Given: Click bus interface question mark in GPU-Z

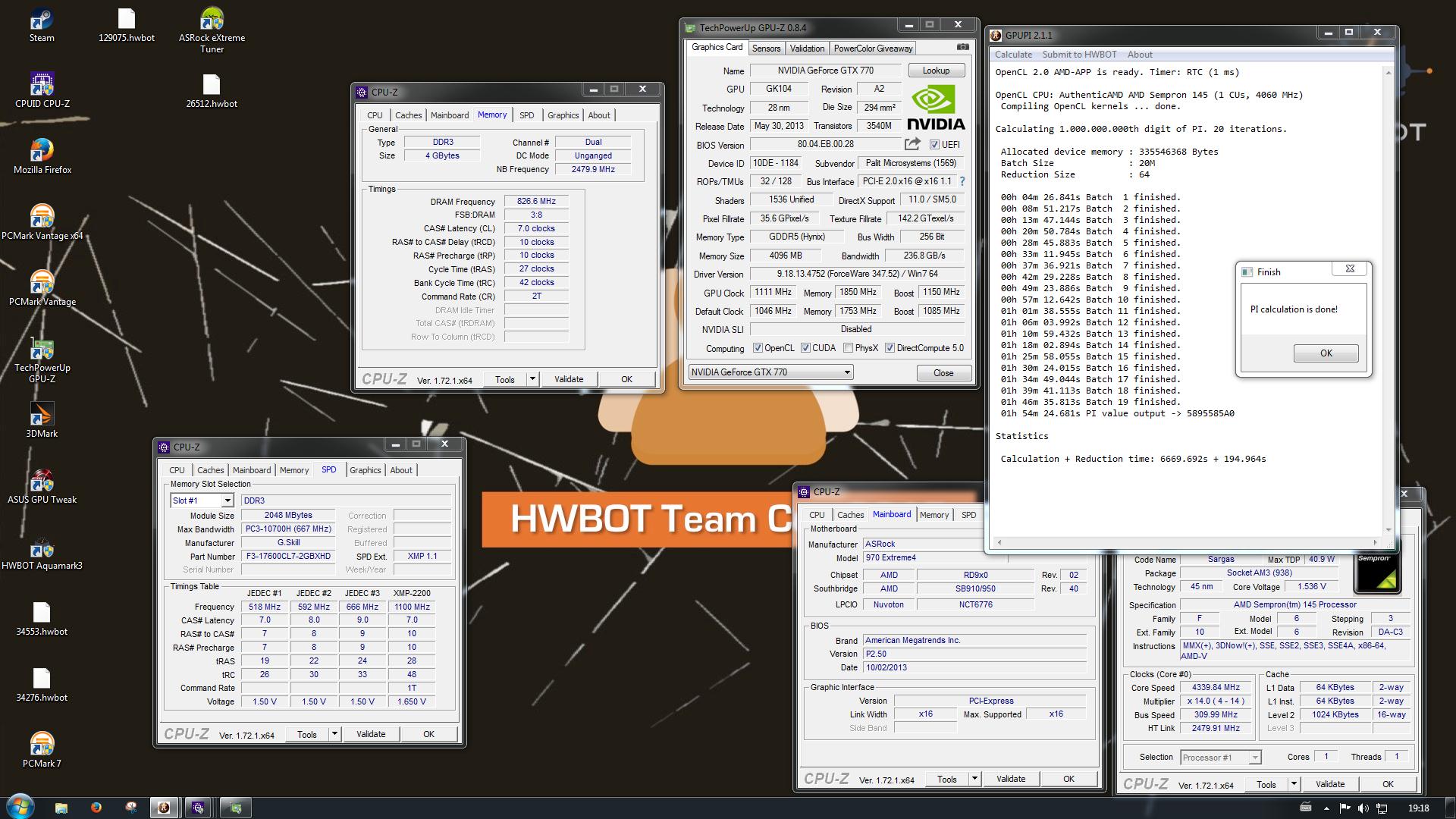Looking at the screenshot, I should (x=962, y=181).
